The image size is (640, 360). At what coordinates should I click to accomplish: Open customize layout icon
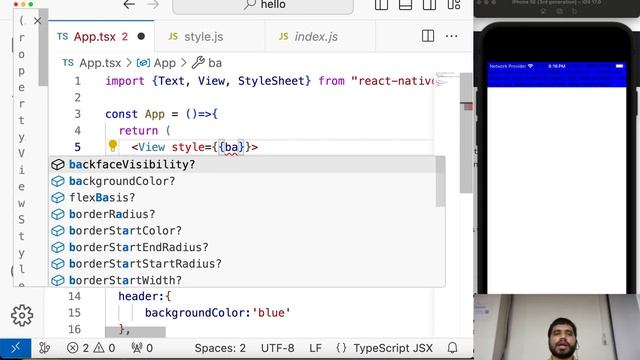pyautogui.click(x=454, y=5)
